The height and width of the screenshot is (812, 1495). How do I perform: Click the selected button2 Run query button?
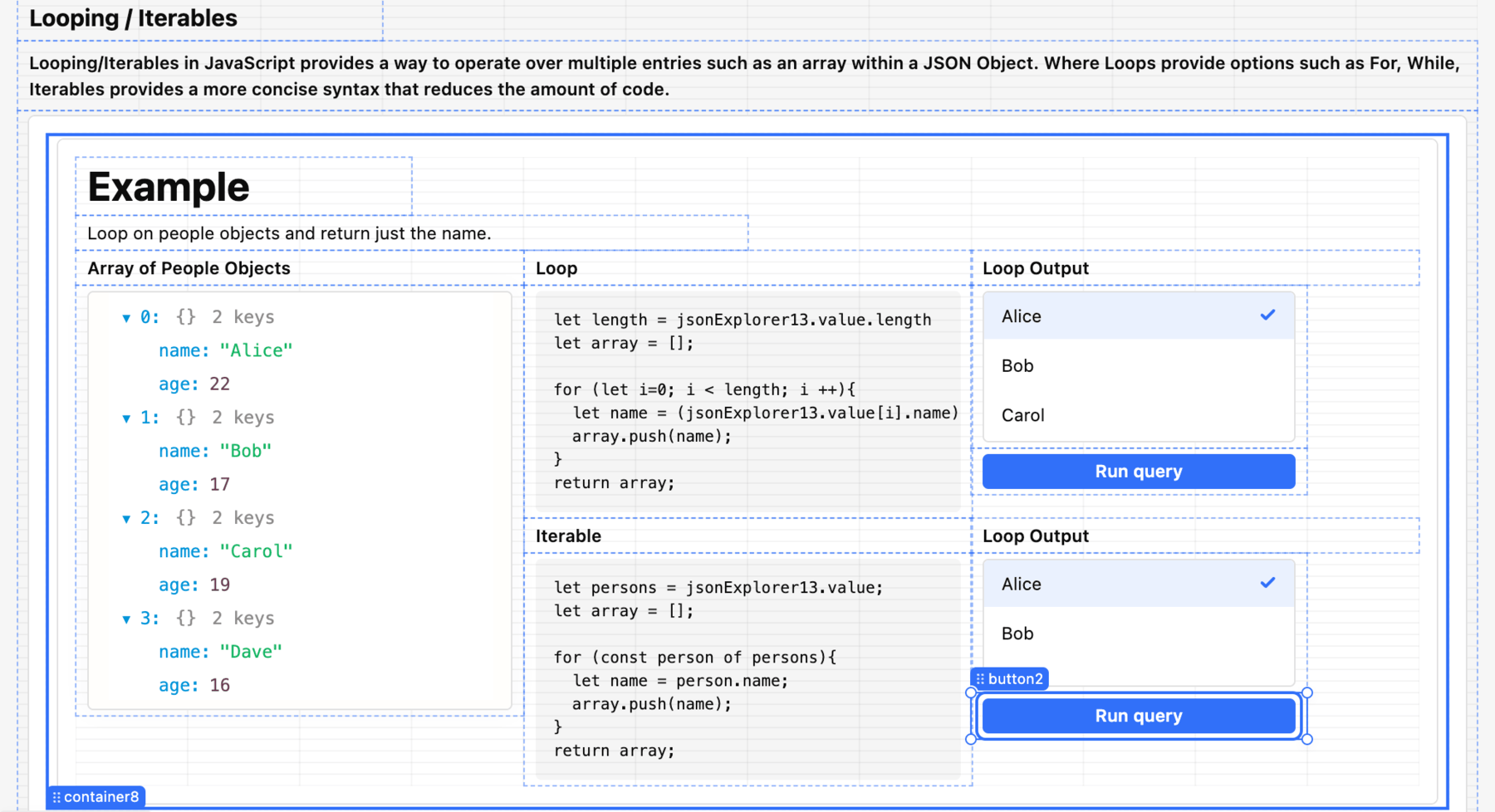(1138, 716)
